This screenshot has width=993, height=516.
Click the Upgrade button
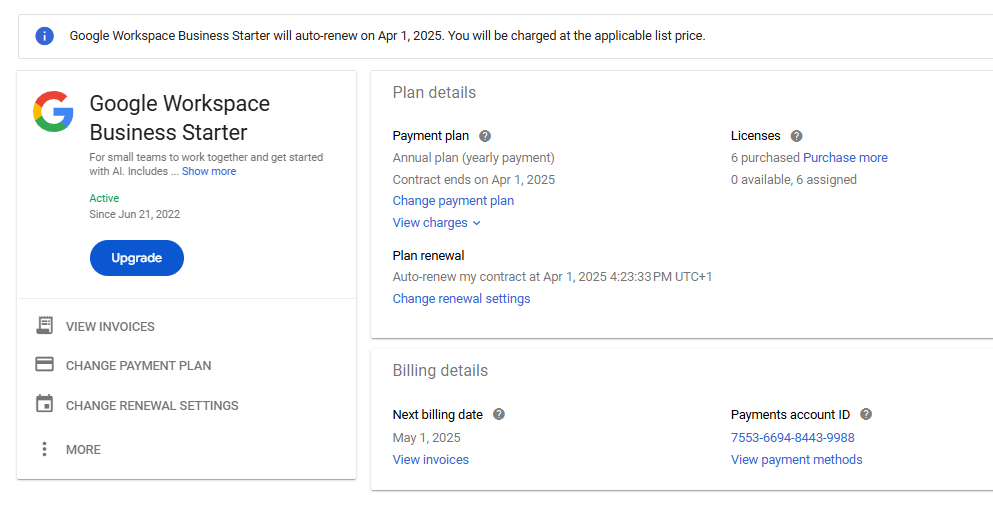click(137, 258)
